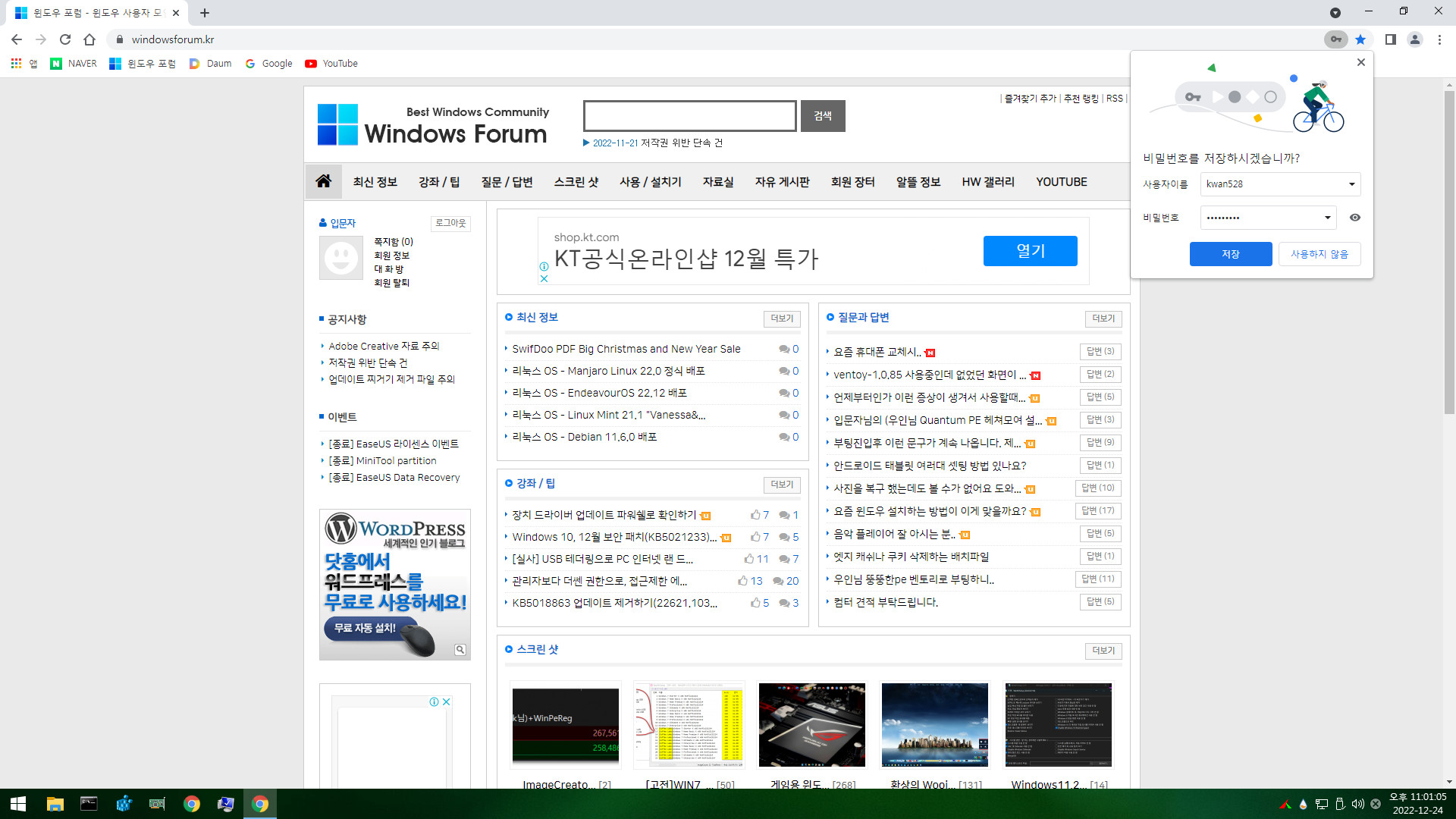Open the 최신 정보 menu
Screen dimensions: 1456x819
click(375, 182)
